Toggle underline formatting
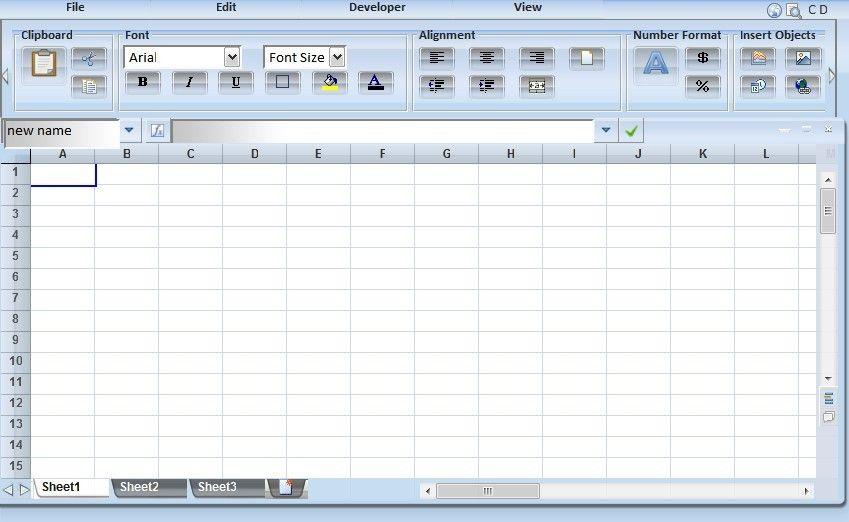Screen dimensions: 849x522 236,83
